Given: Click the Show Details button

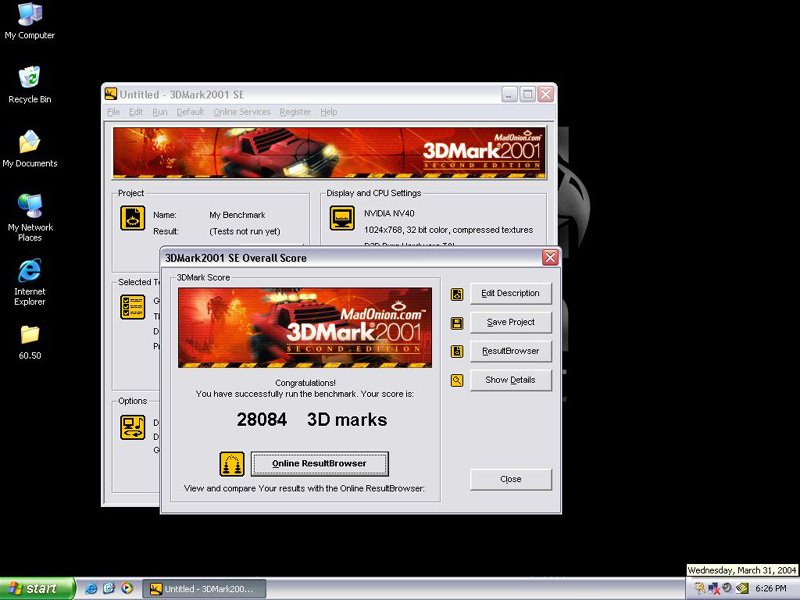Looking at the screenshot, I should click(x=511, y=380).
